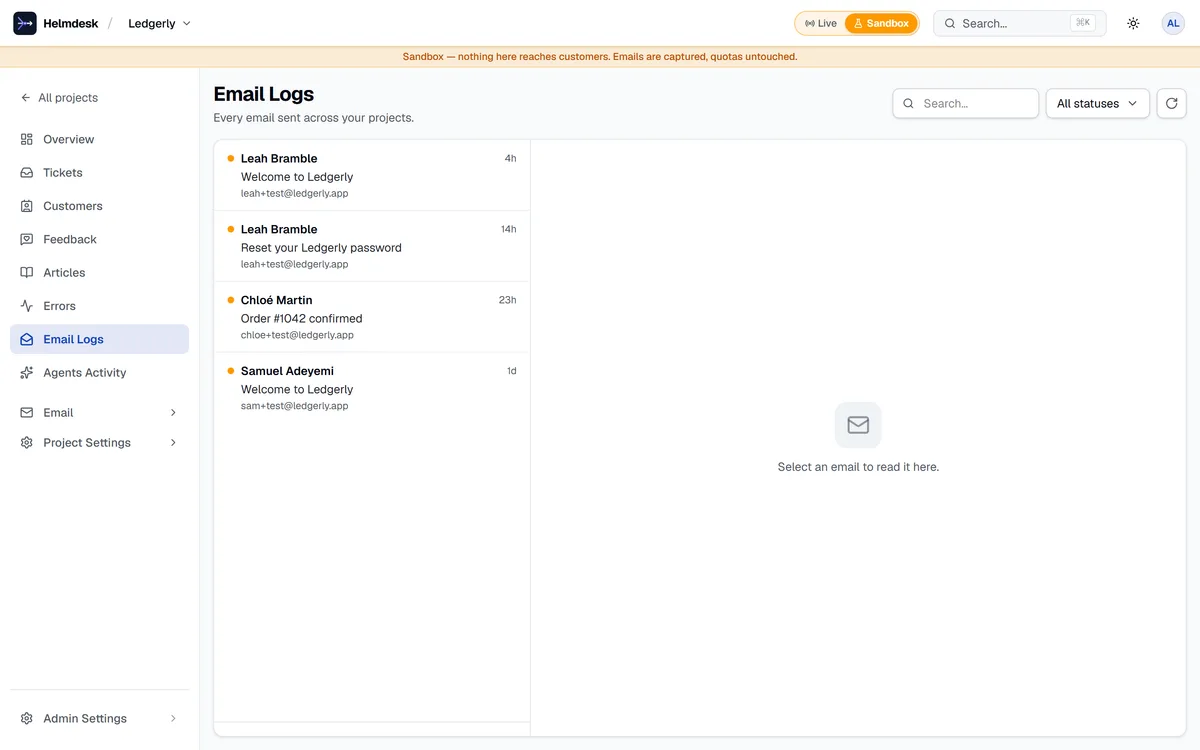Click the Helmdesk logo icon
This screenshot has width=1200, height=750.
click(25, 23)
